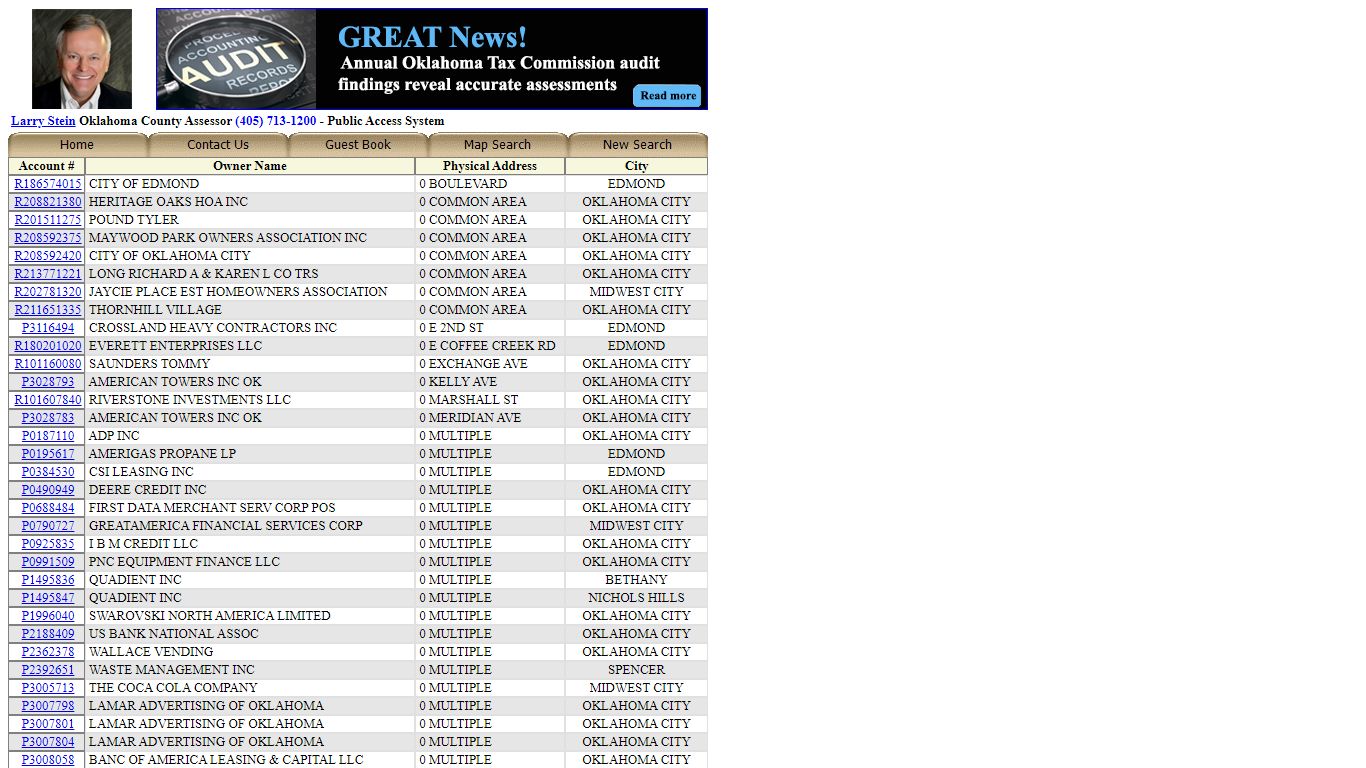Open the Home tab
The height and width of the screenshot is (768, 1366).
(x=77, y=145)
